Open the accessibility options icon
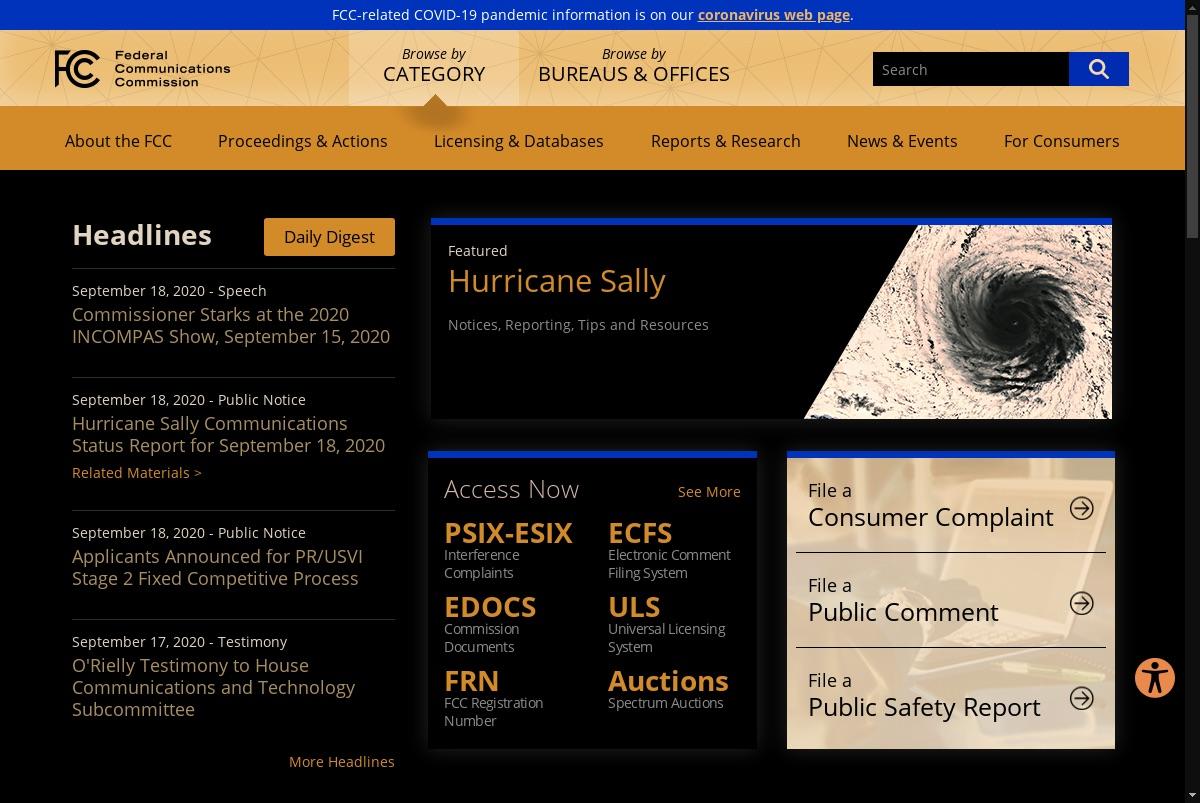The width and height of the screenshot is (1200, 803). click(x=1155, y=678)
